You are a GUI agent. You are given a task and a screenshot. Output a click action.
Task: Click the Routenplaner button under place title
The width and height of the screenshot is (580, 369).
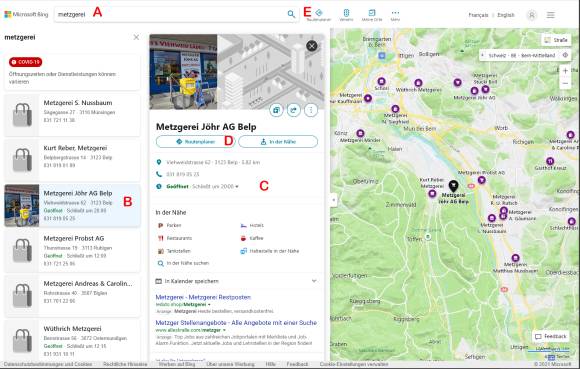(196, 142)
